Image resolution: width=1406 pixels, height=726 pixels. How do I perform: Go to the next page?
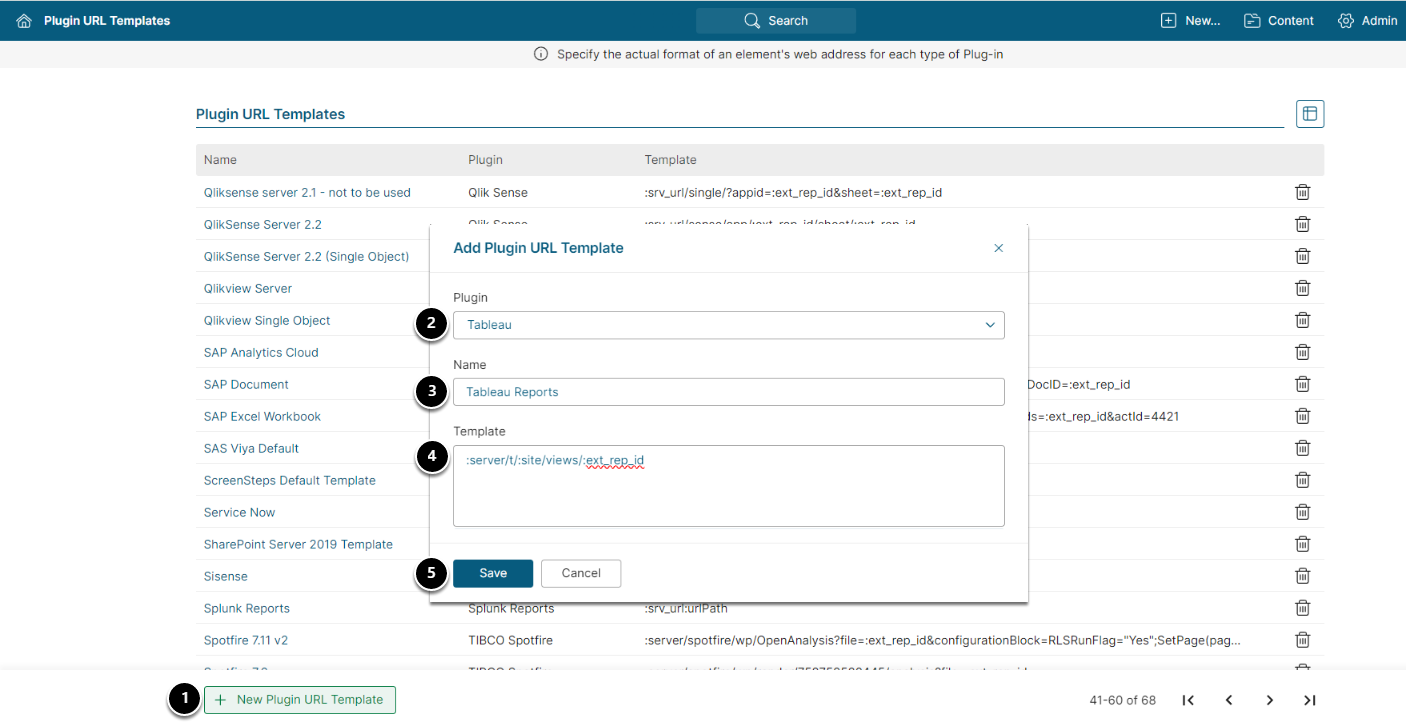[1269, 700]
